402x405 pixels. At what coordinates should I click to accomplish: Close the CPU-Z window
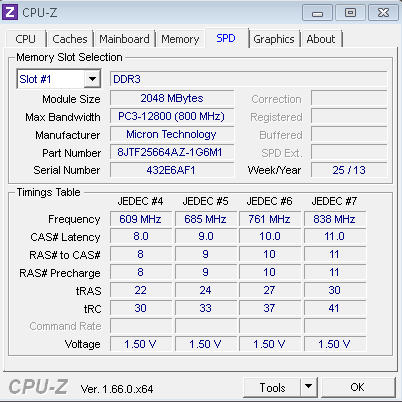click(383, 13)
